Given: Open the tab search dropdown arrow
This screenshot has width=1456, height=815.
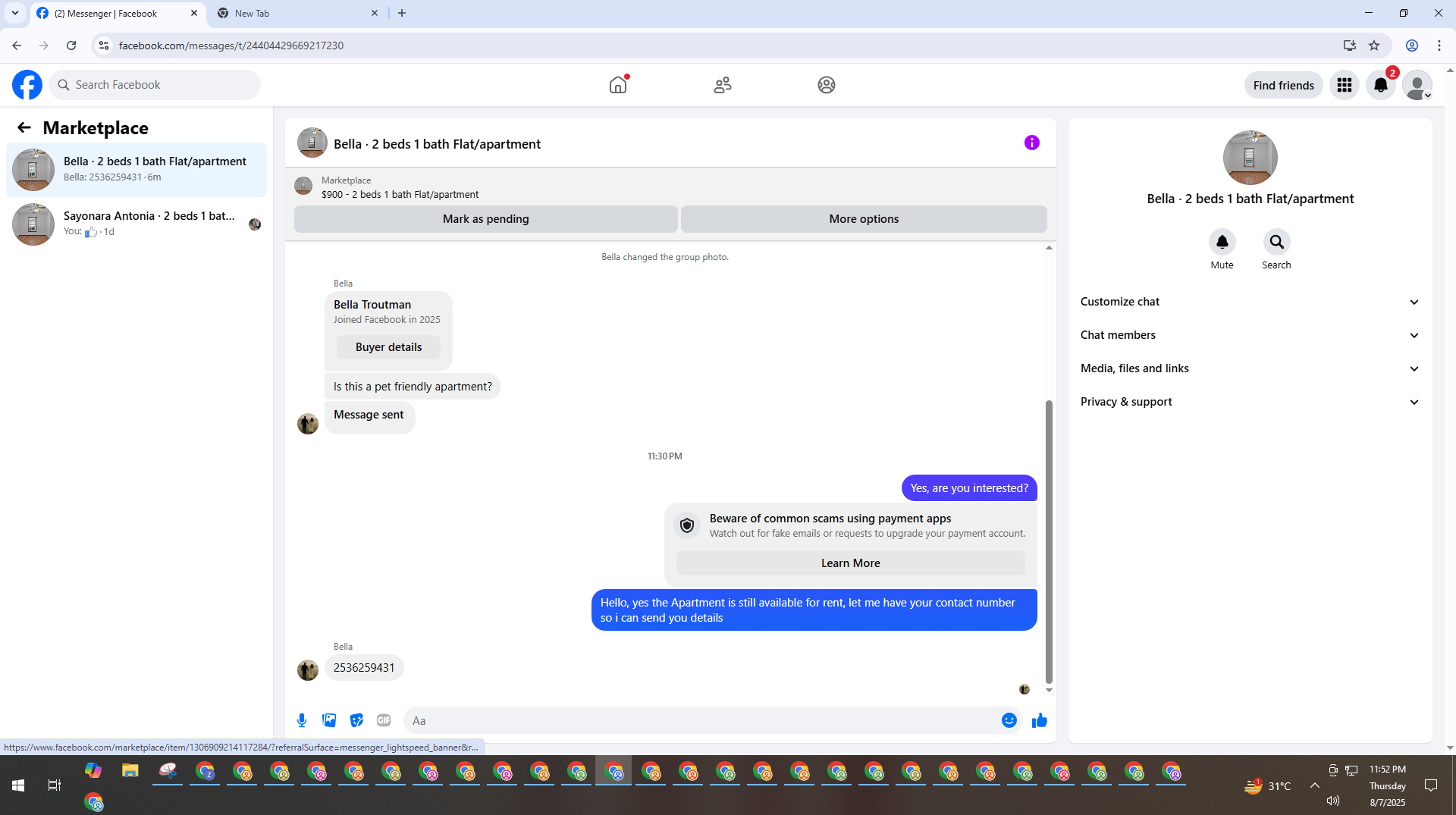Looking at the screenshot, I should pyautogui.click(x=14, y=13).
